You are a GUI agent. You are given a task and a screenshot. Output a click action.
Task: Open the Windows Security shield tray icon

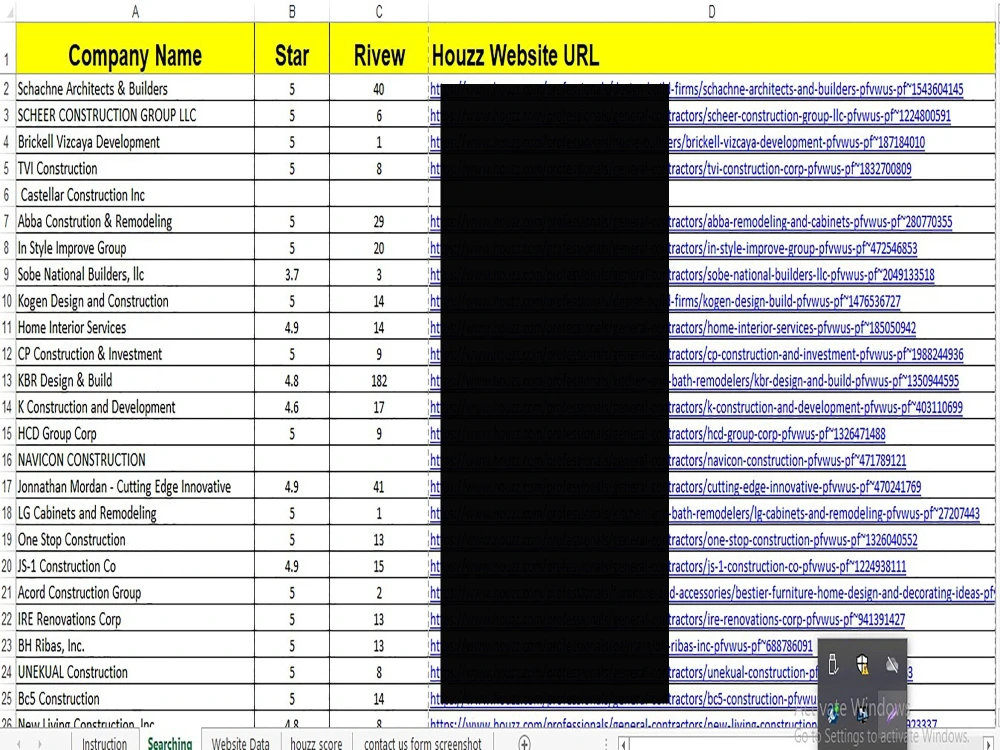coord(862,665)
